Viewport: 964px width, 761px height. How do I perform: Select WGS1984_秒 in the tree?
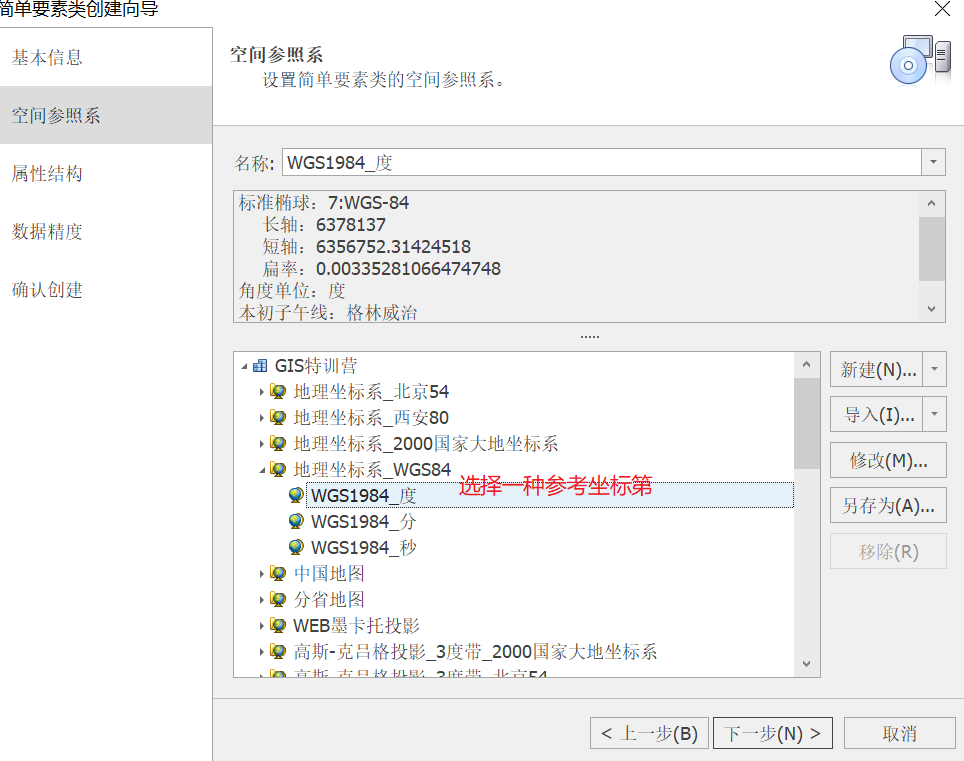(363, 547)
